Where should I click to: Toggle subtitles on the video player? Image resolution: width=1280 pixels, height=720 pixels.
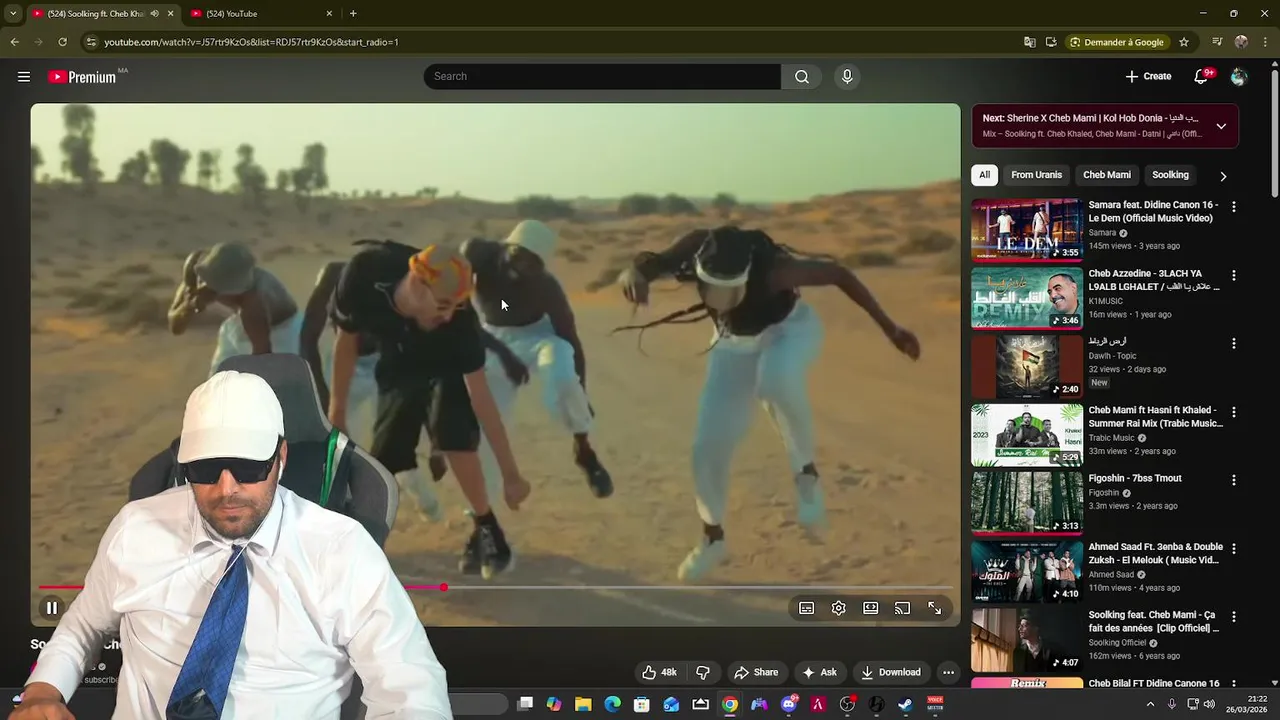click(x=806, y=608)
